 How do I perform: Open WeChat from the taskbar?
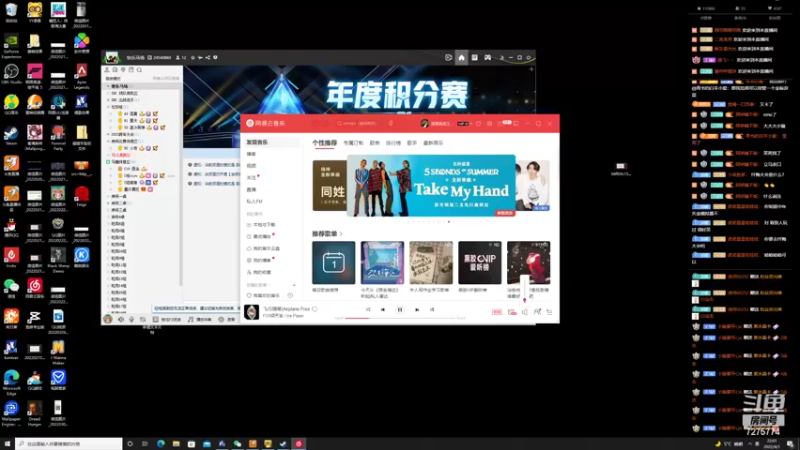pyautogui.click(x=237, y=444)
